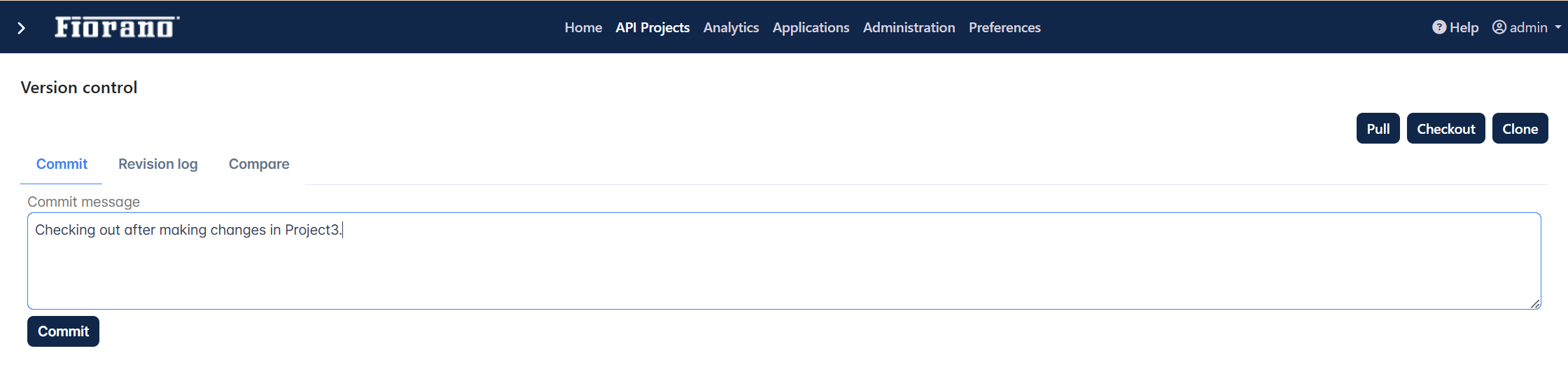
Task: Click the Pull button
Action: 1378,128
